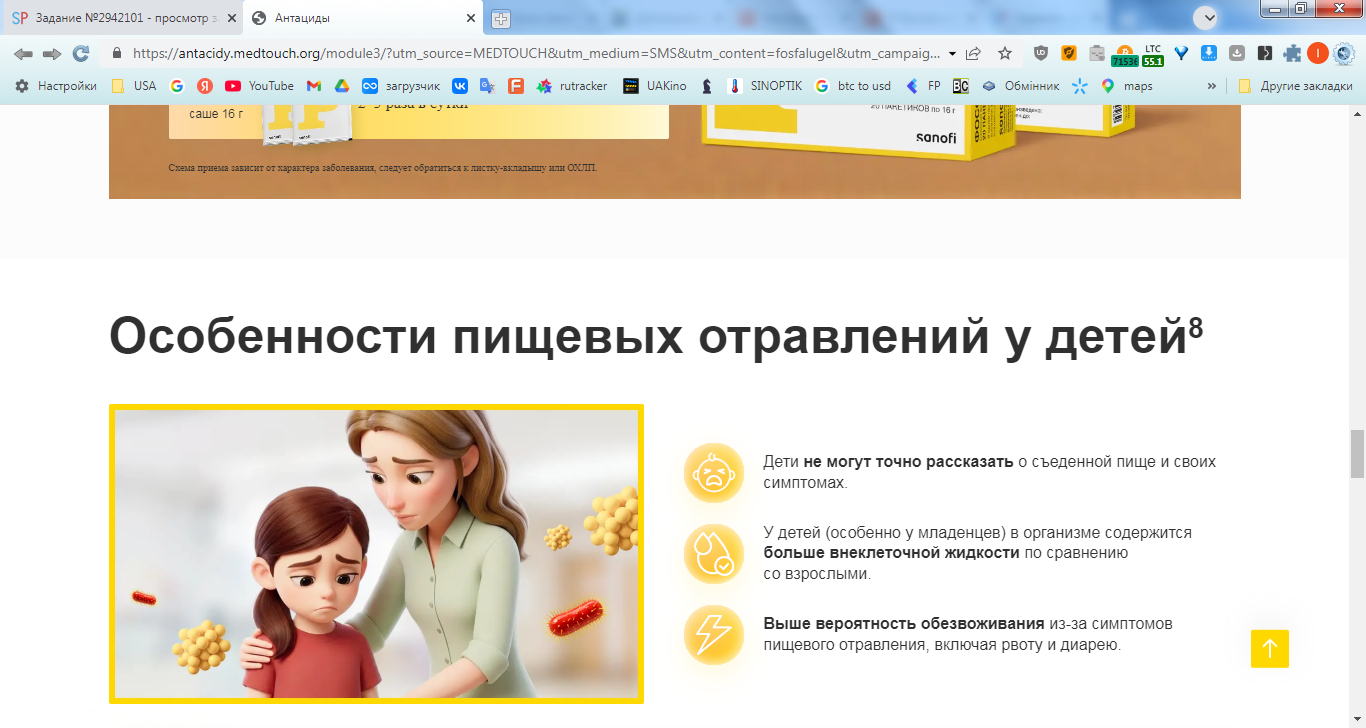Image resolution: width=1366 pixels, height=728 pixels.
Task: Open the FP bookmark
Action: 923,86
